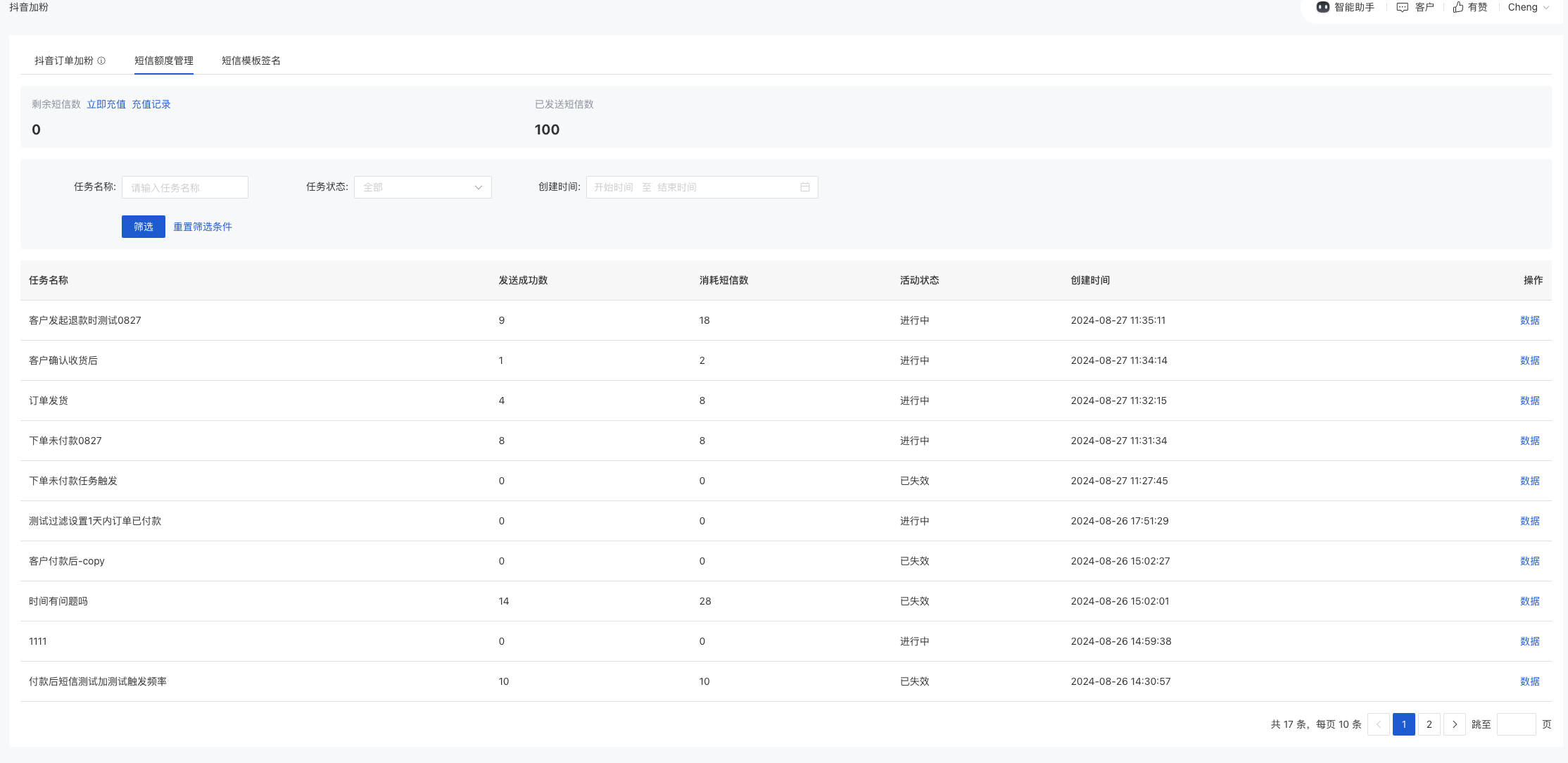Open 充值记录 link
This screenshot has width=1568, height=763.
(x=151, y=104)
